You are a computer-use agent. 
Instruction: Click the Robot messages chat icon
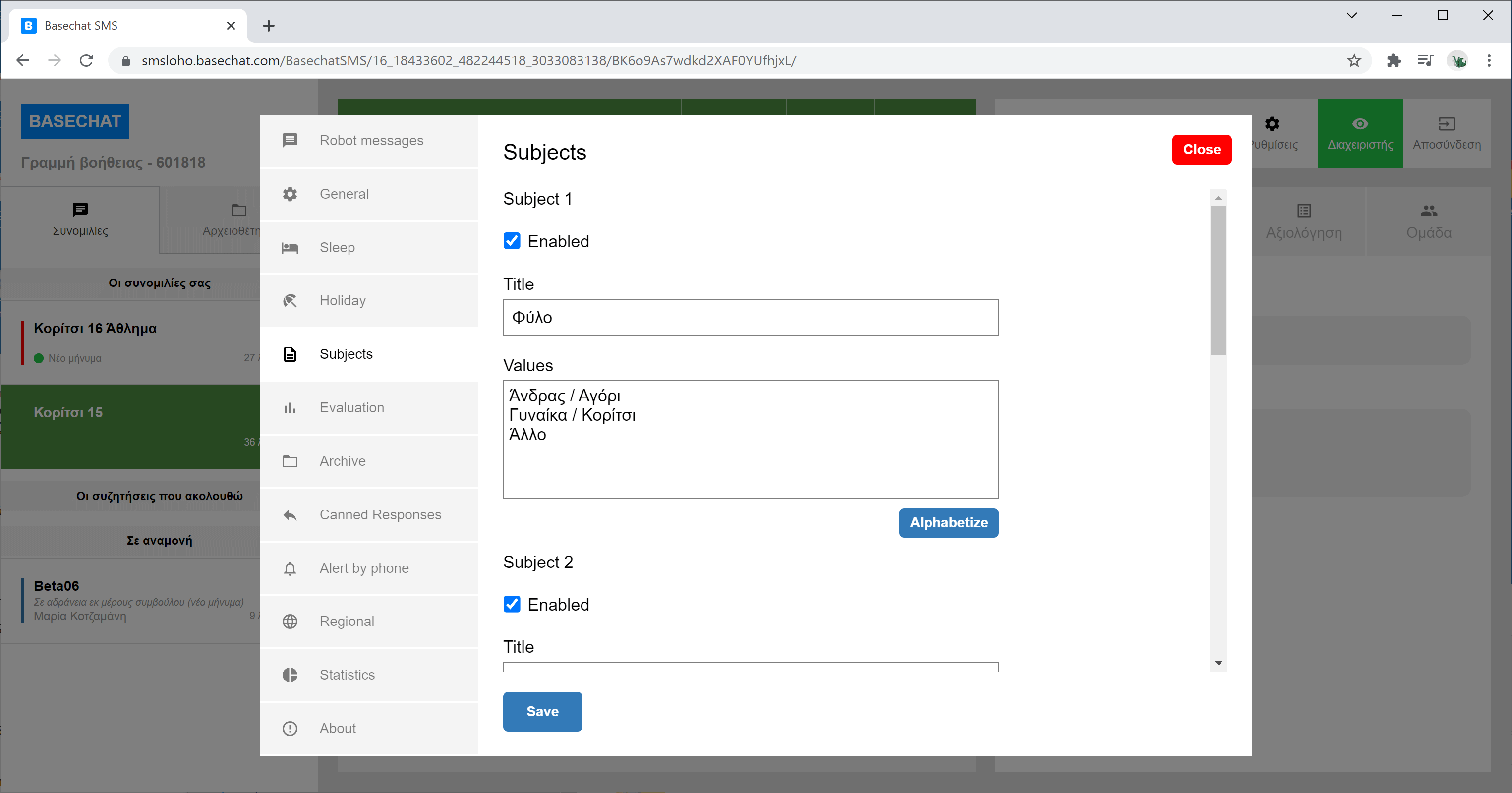290,141
